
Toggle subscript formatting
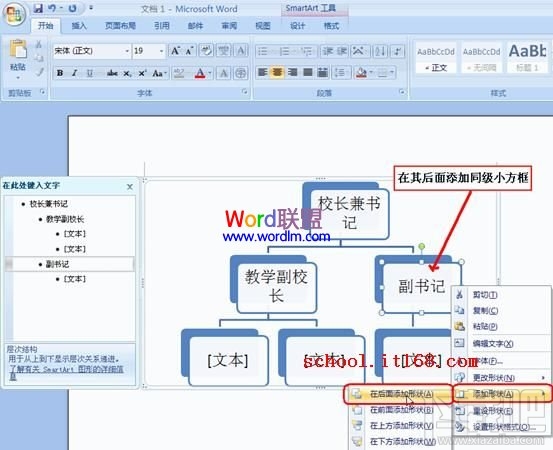127,73
